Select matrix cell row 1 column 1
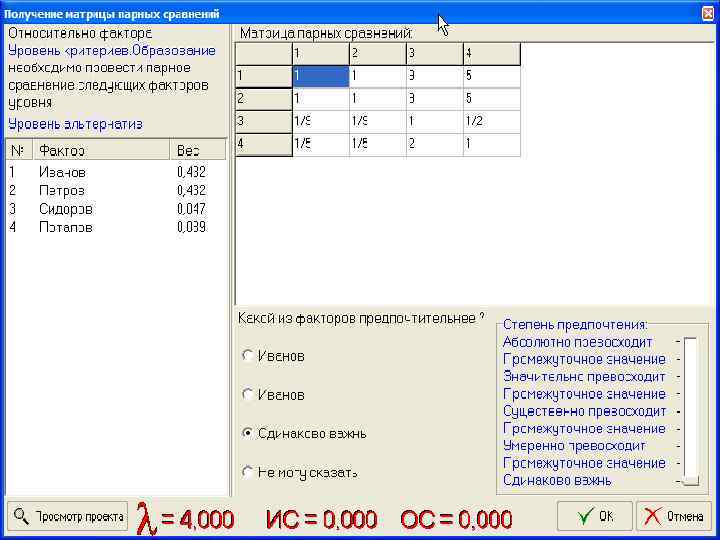This screenshot has height=540, width=720. pyautogui.click(x=321, y=76)
